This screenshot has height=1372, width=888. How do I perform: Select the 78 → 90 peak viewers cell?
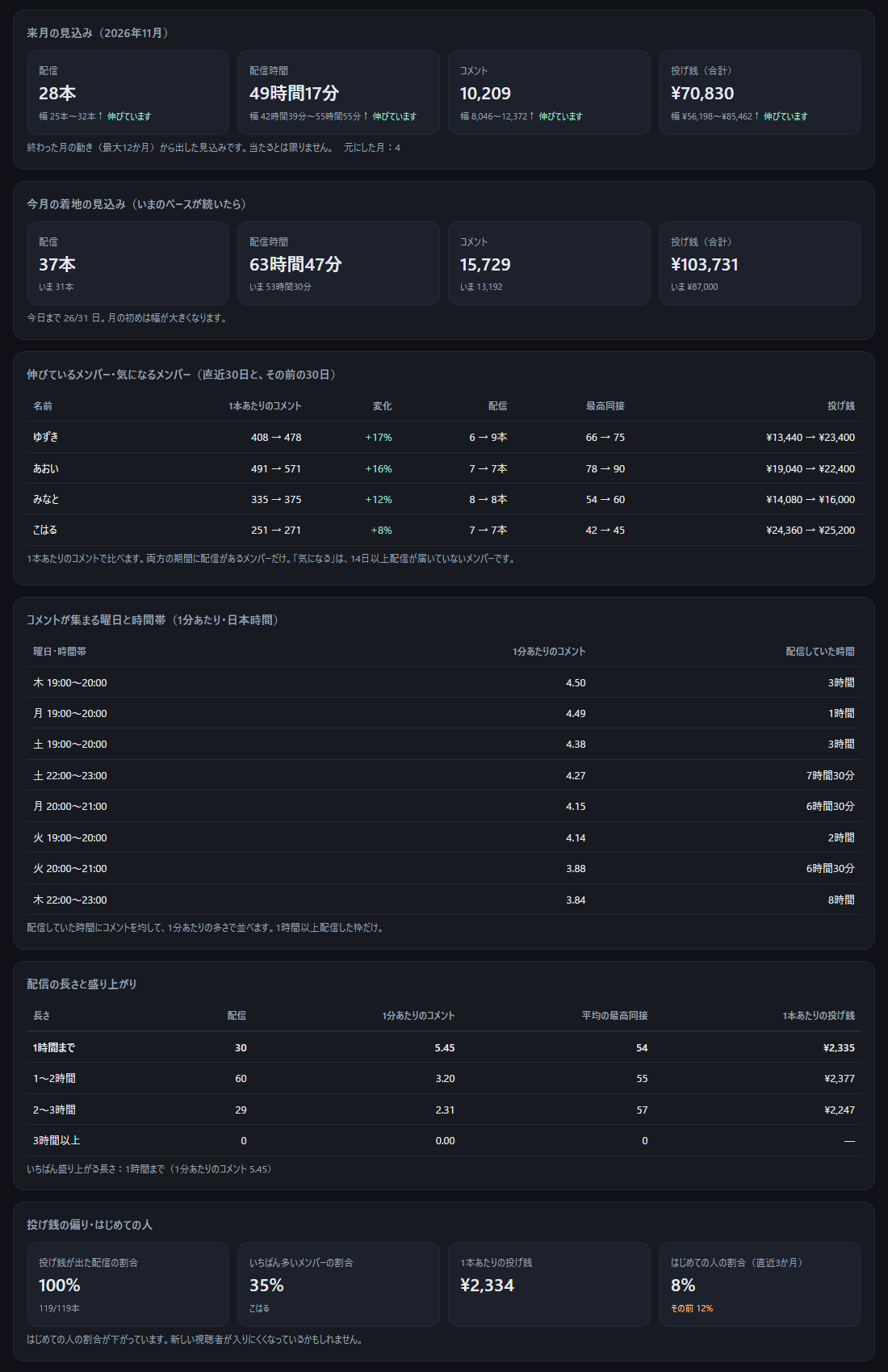605,468
